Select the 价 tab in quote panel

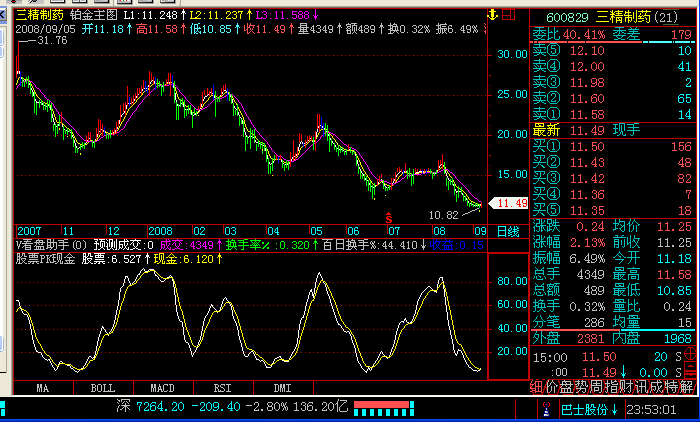[x=552, y=387]
